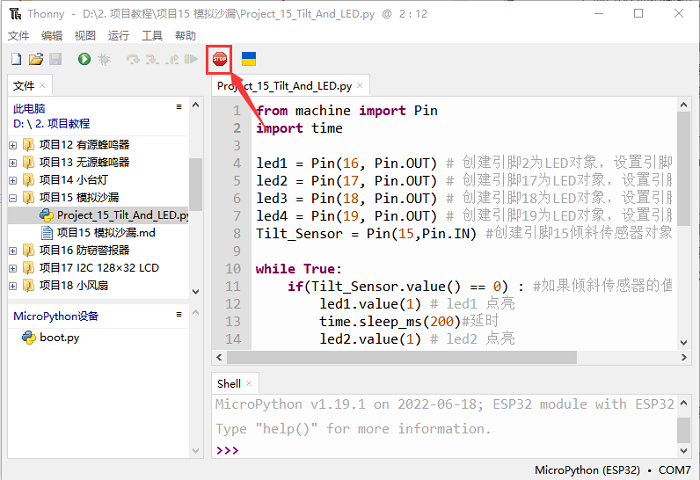The height and width of the screenshot is (480, 700).
Task: Open the 工具 menu
Action: point(152,35)
